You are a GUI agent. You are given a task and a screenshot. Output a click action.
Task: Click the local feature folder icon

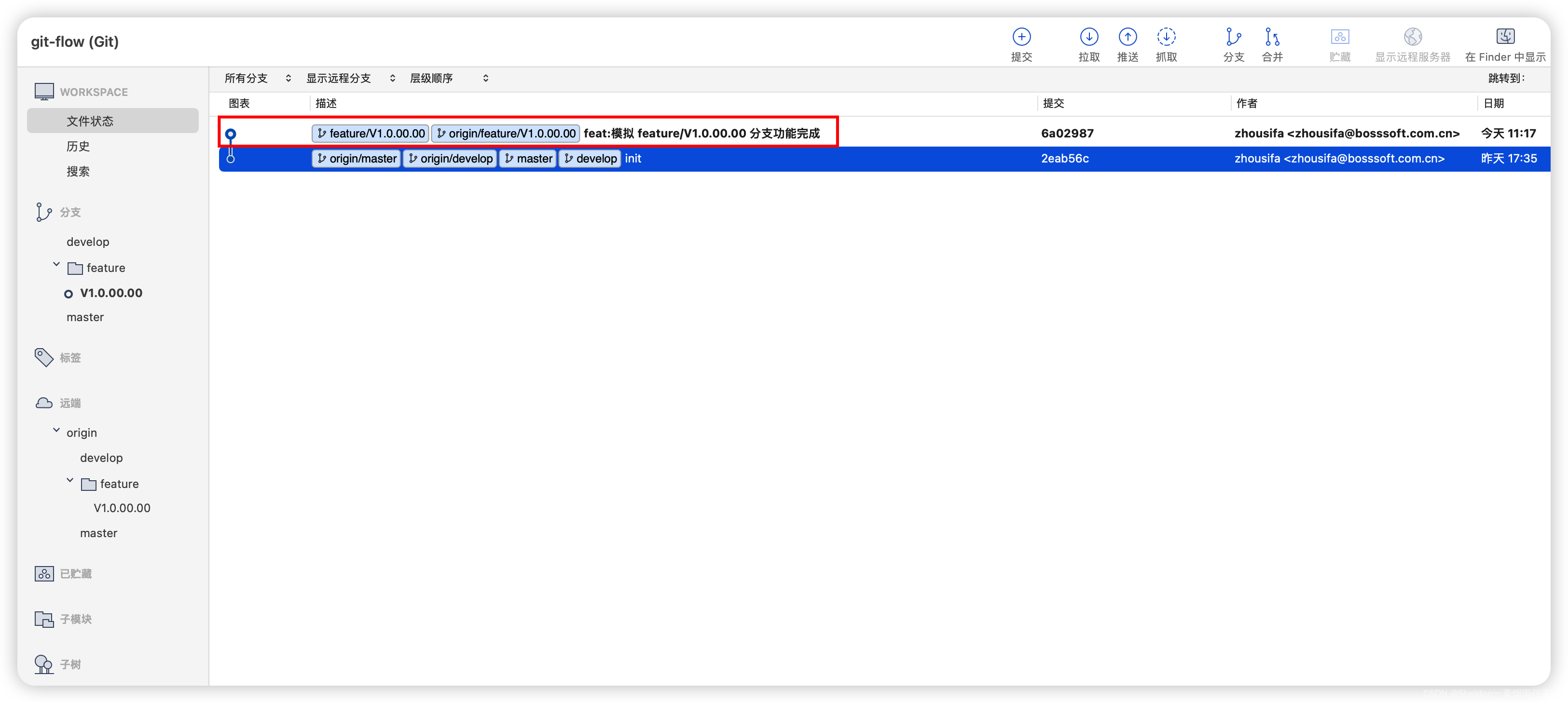point(75,268)
